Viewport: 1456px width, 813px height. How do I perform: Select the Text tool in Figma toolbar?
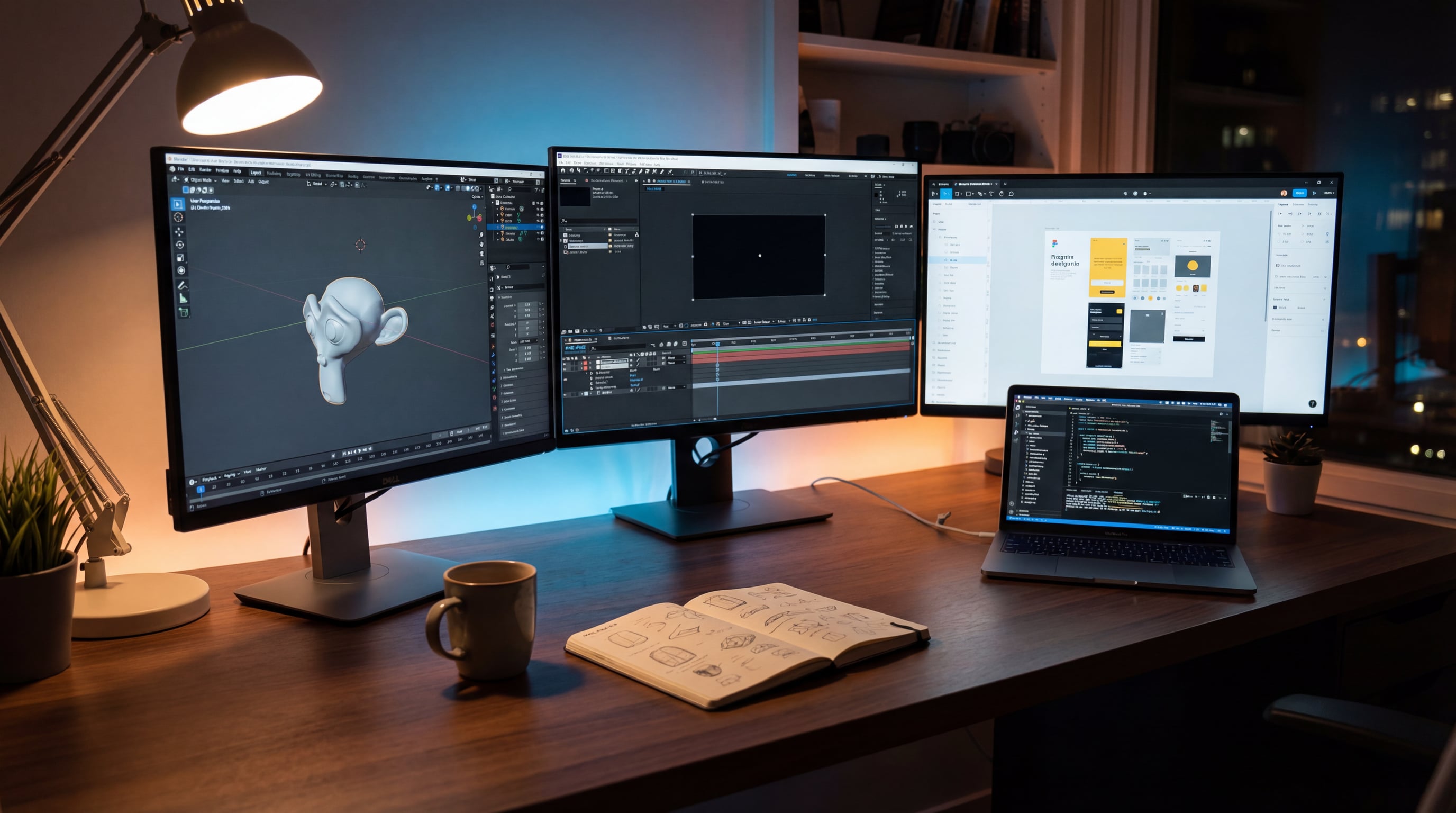(991, 194)
